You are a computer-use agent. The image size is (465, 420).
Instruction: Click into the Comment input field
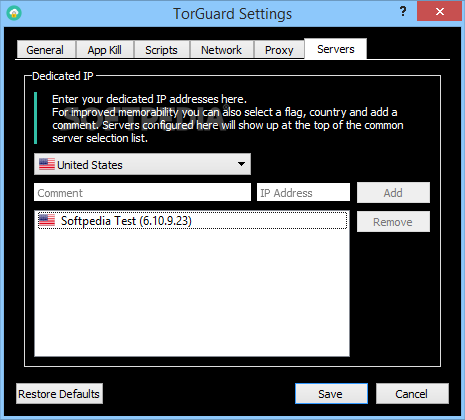[x=142, y=192]
